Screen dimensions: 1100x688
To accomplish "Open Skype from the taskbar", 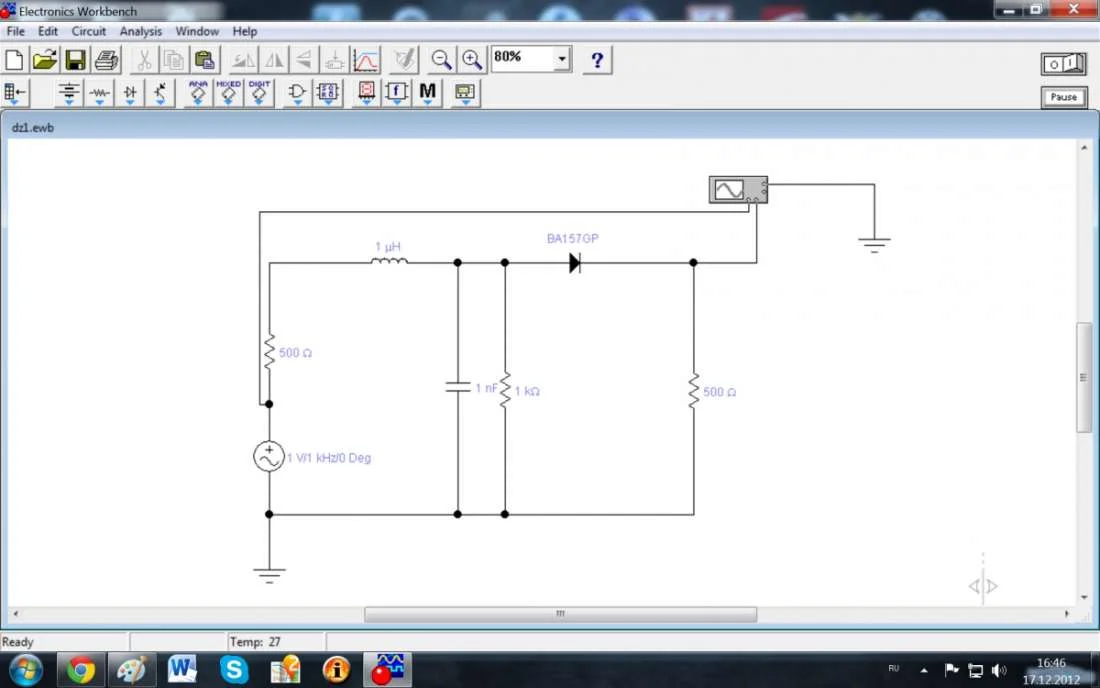I will click(x=234, y=670).
